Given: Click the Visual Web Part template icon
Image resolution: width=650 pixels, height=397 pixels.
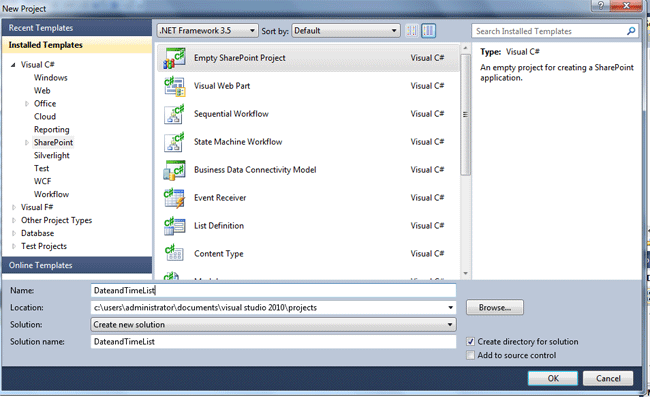Looking at the screenshot, I should pos(174,86).
